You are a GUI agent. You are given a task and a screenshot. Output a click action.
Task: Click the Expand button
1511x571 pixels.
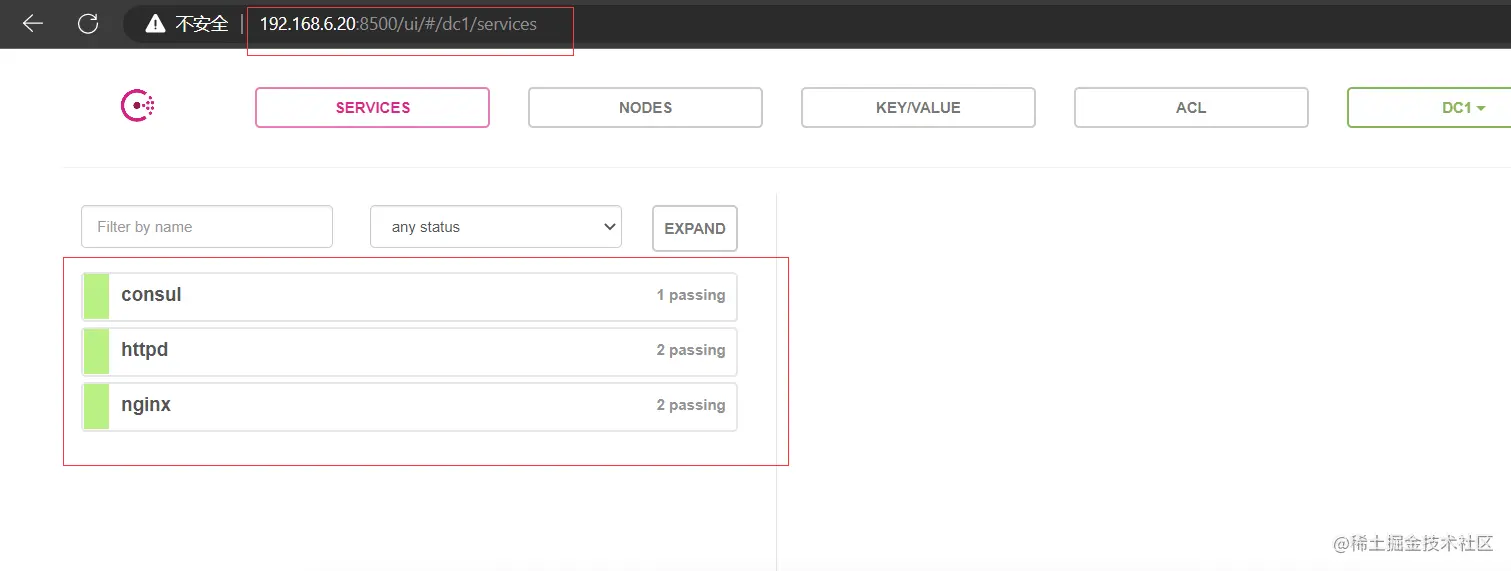(695, 228)
